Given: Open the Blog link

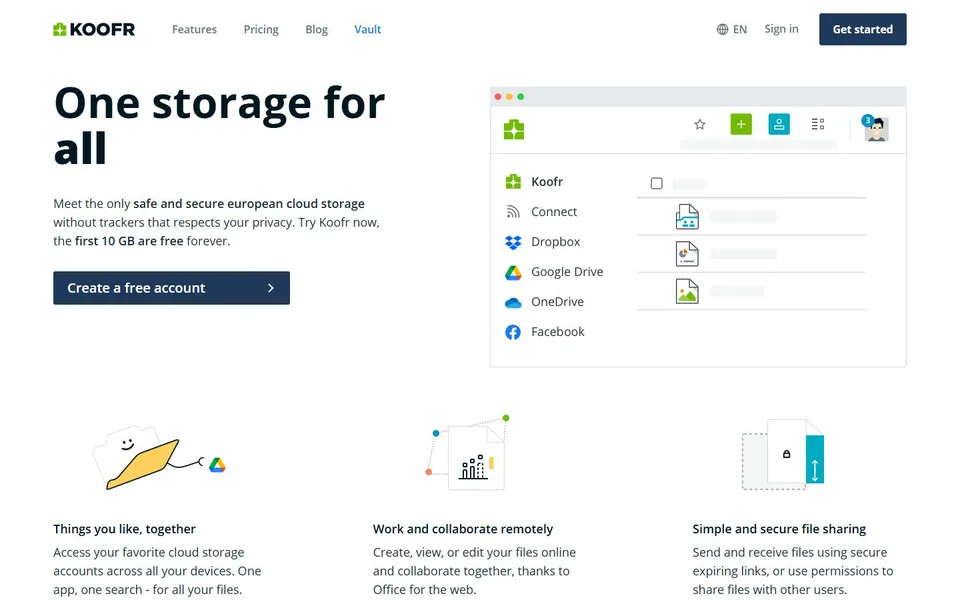Looking at the screenshot, I should [x=317, y=29].
